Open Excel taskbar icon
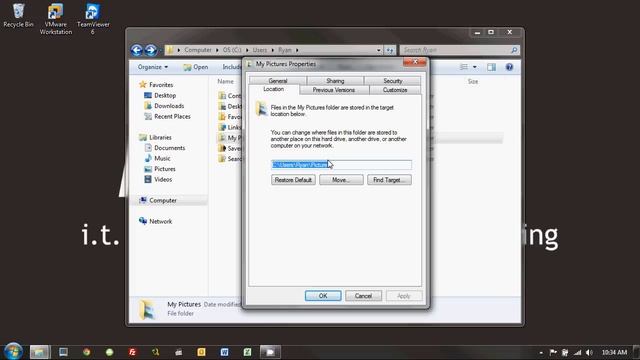Viewport: 640px width, 360px height. (247, 352)
